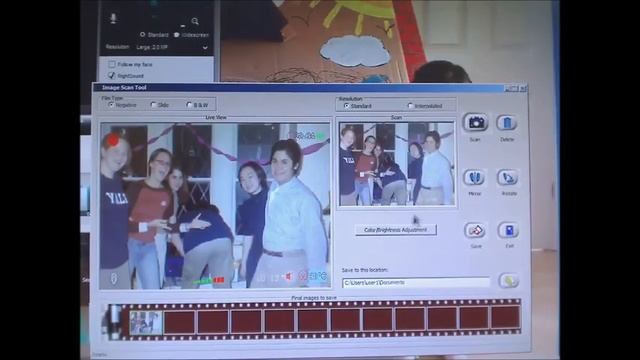Open the webcam Resolution dropdown
Screen dimensions: 640x360
point(205,47)
